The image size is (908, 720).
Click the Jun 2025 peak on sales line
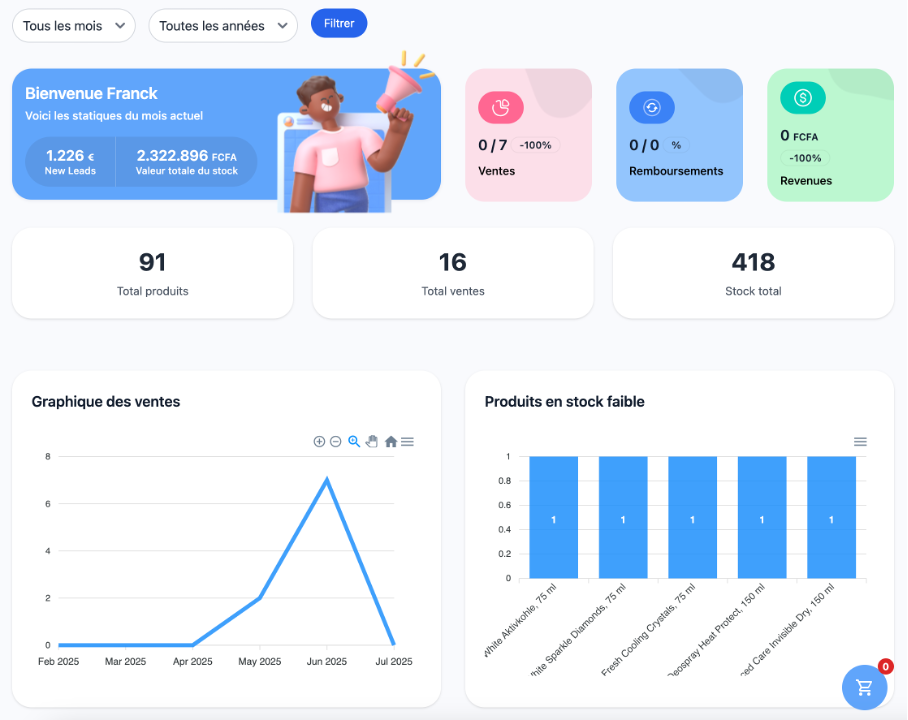(x=327, y=480)
